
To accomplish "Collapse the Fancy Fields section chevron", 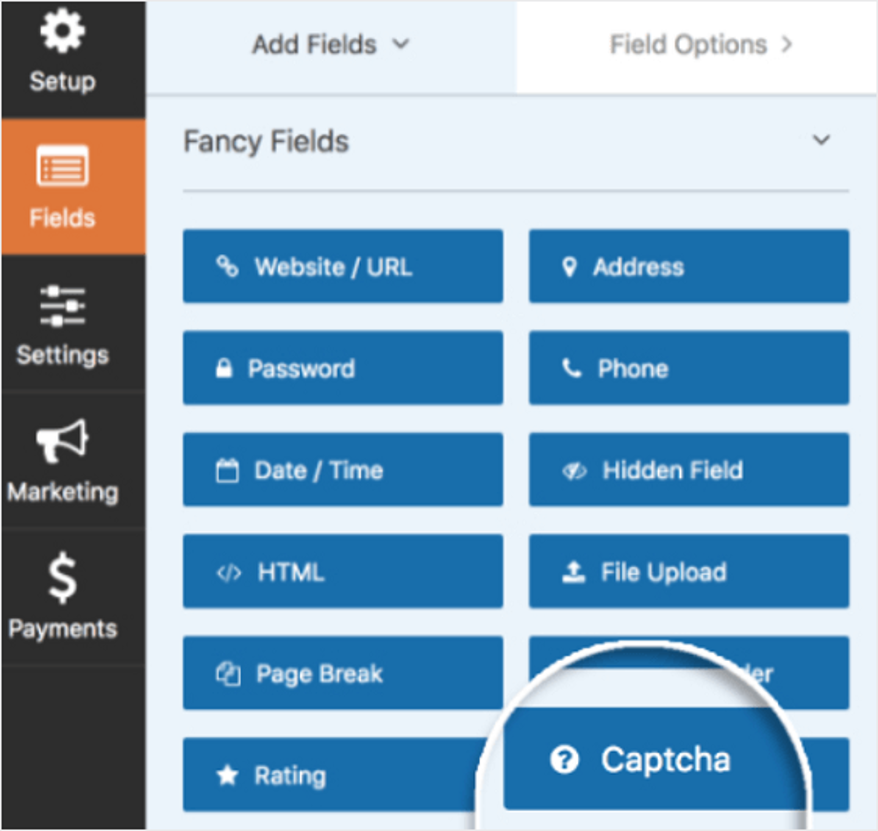I will click(821, 141).
